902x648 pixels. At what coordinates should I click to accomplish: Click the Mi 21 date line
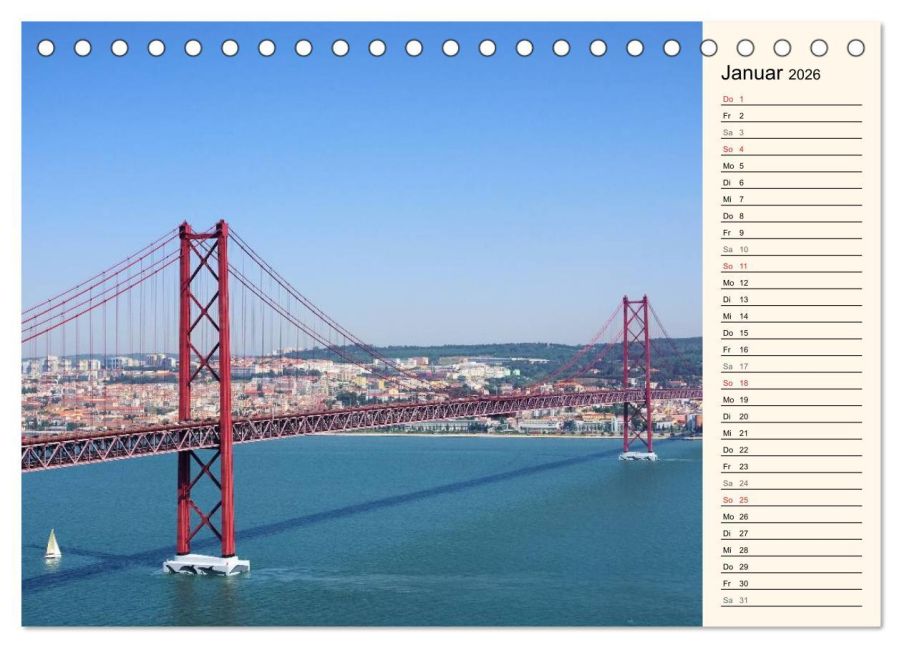(792, 433)
